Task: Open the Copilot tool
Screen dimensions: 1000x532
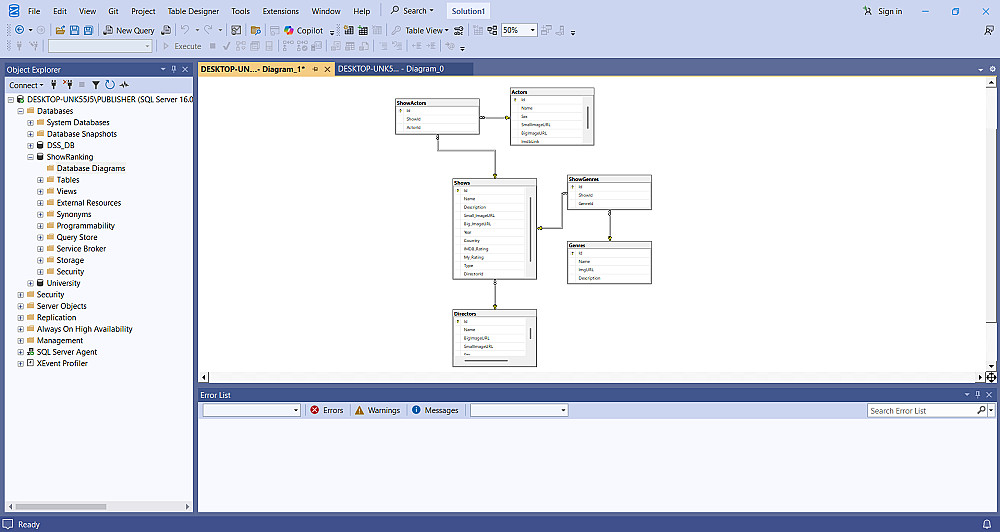Action: point(304,30)
